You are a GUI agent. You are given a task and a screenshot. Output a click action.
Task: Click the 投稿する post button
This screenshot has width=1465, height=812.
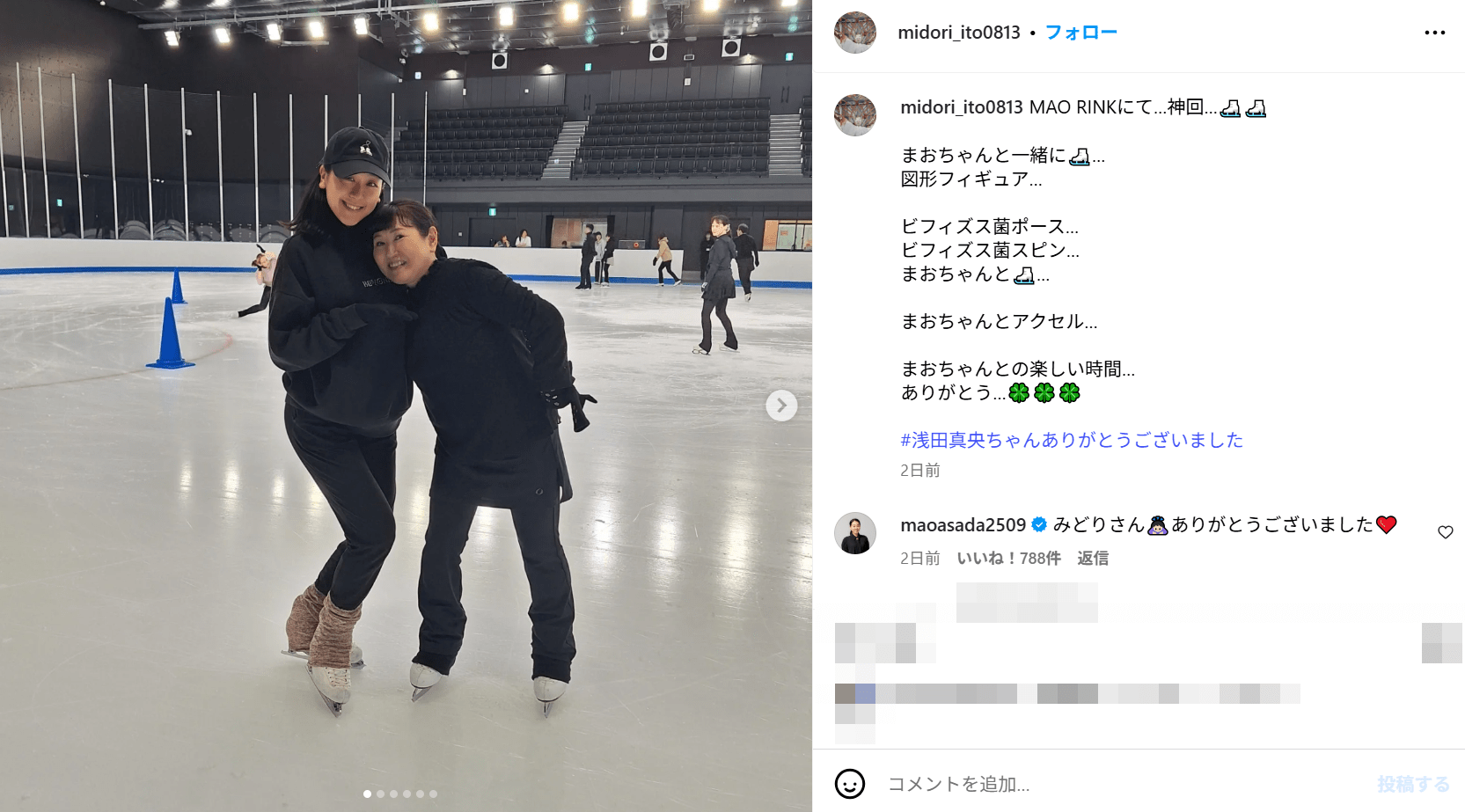[1413, 784]
